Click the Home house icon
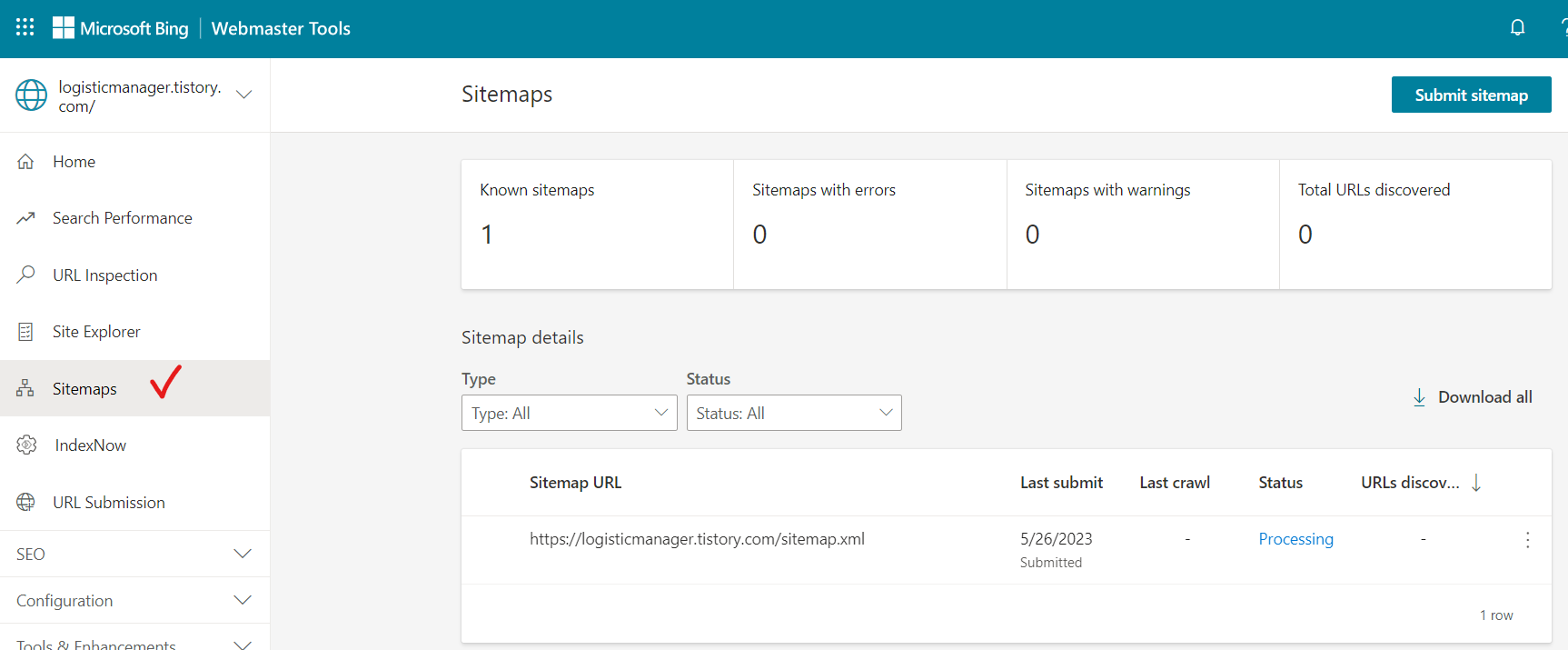 pyautogui.click(x=25, y=162)
